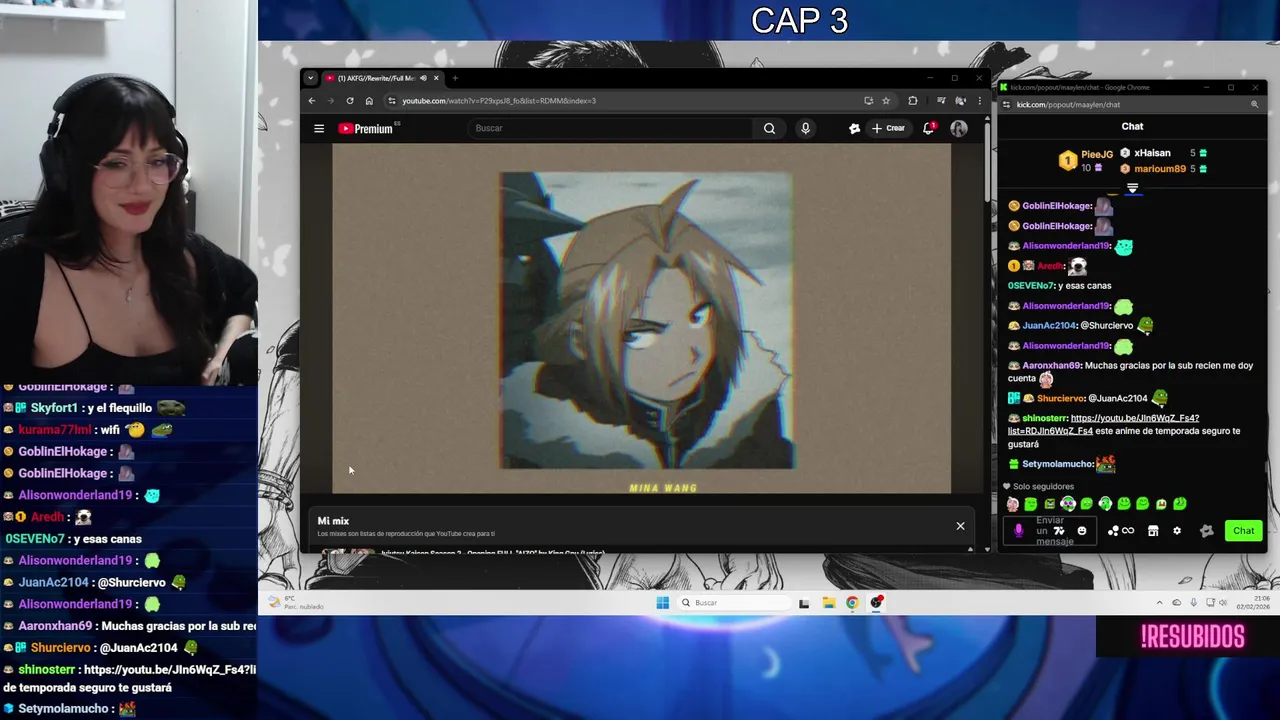This screenshot has height=720, width=1280.
Task: Open YouTube notifications bell
Action: click(929, 128)
